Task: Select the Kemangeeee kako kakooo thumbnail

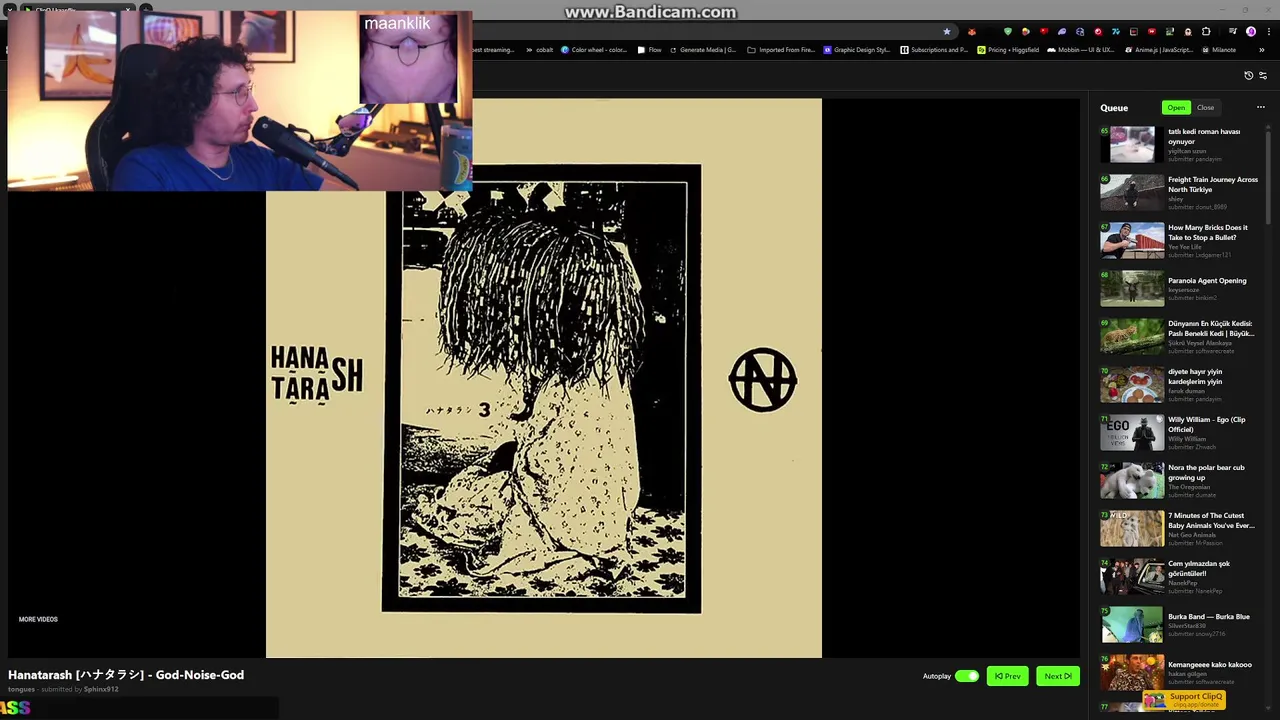Action: pos(1132,672)
